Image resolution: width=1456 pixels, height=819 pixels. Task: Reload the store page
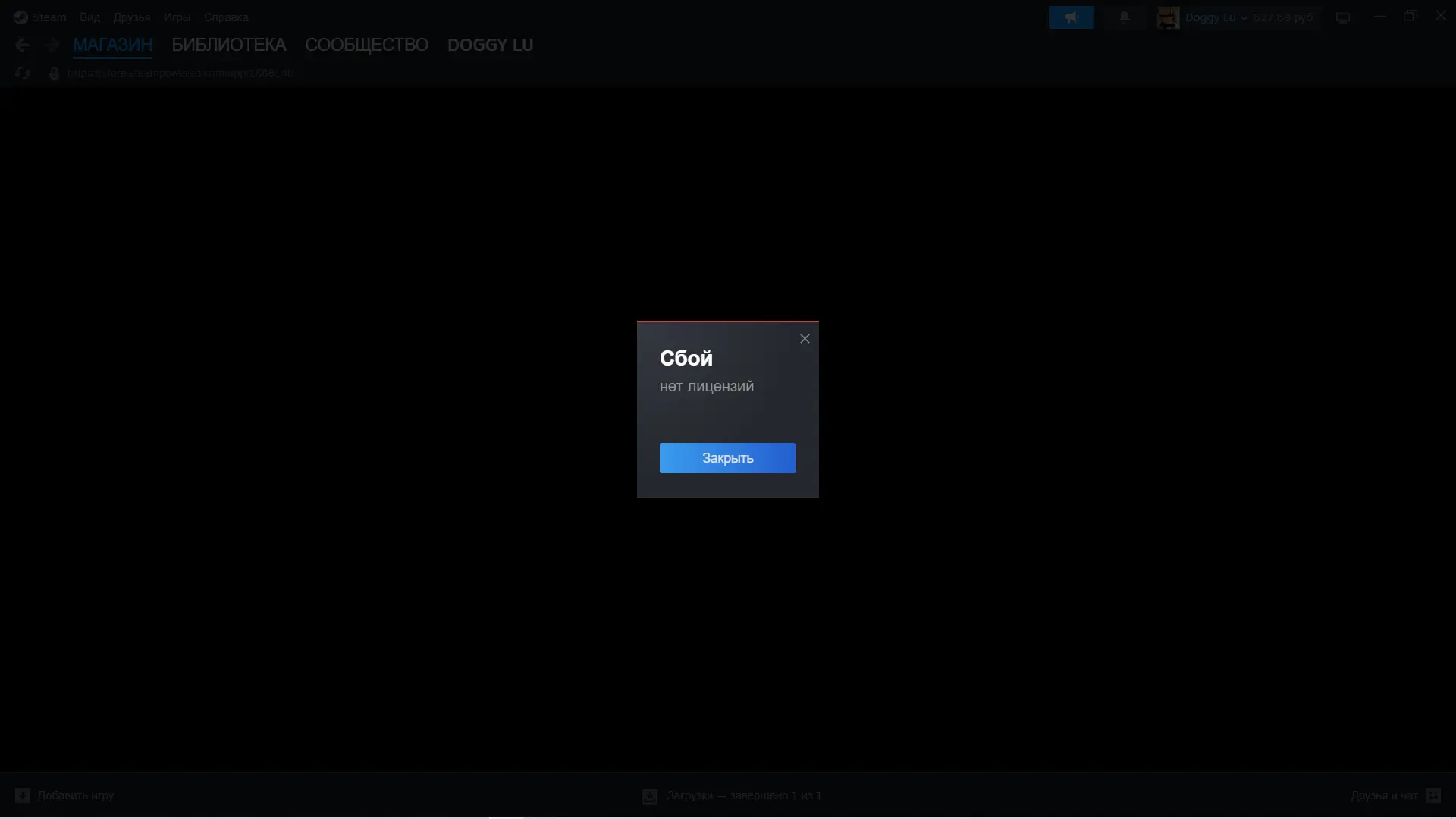22,74
